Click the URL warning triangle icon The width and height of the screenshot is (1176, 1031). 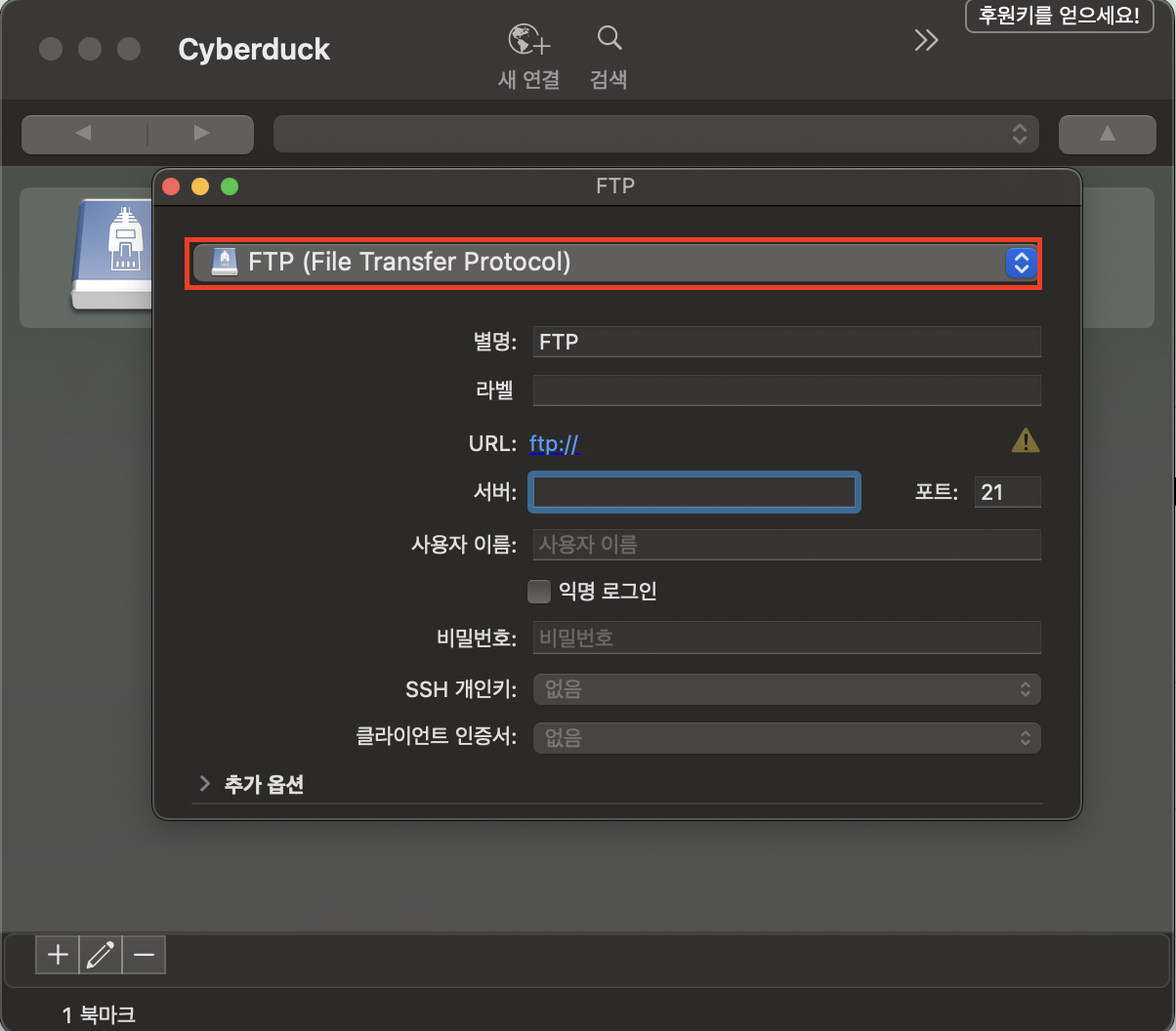pyautogui.click(x=1025, y=441)
